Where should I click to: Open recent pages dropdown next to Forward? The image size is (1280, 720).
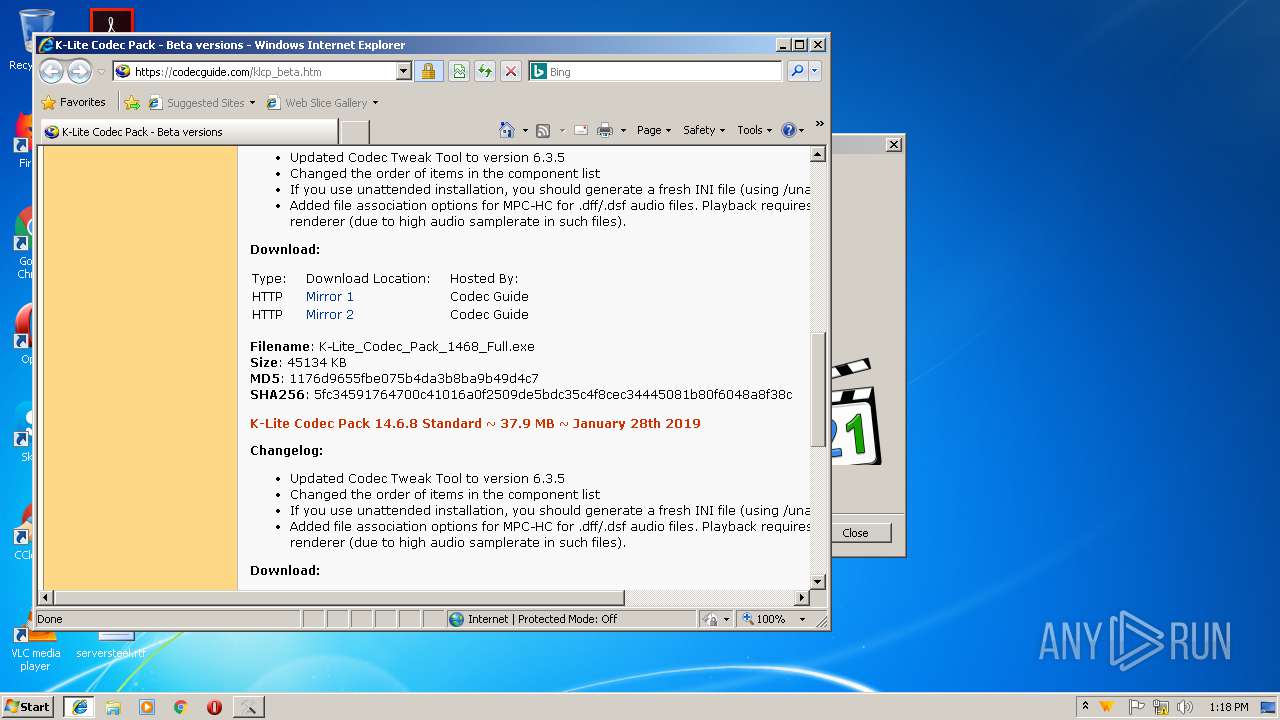[101, 72]
